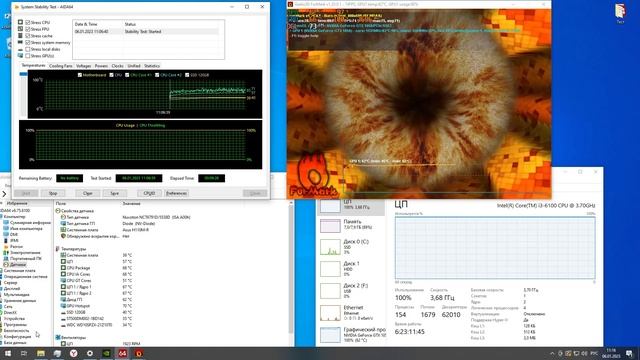Expand Операционная система in AIDA64 tree

tap(25, 276)
